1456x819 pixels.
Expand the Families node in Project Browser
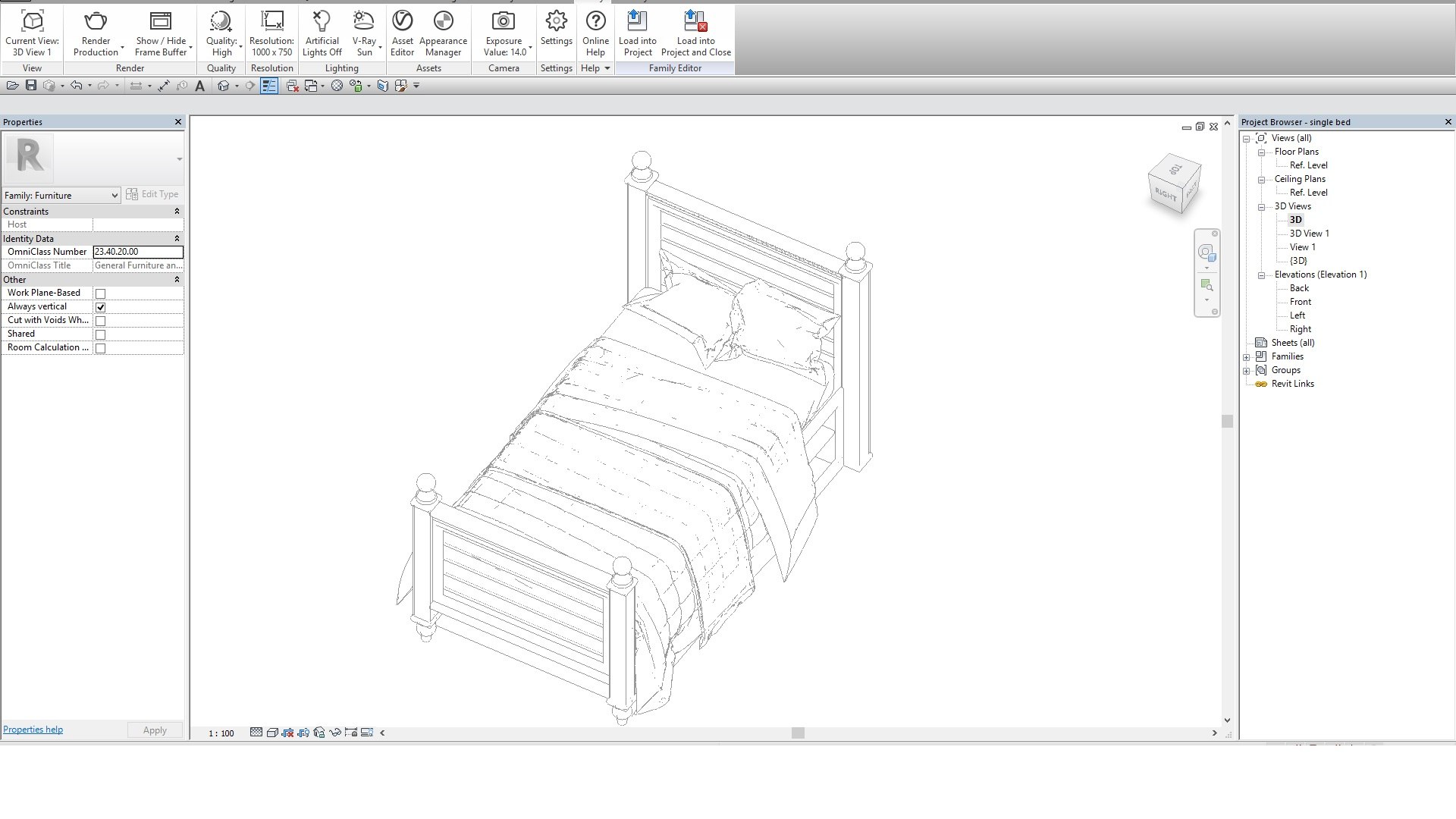pos(1247,357)
